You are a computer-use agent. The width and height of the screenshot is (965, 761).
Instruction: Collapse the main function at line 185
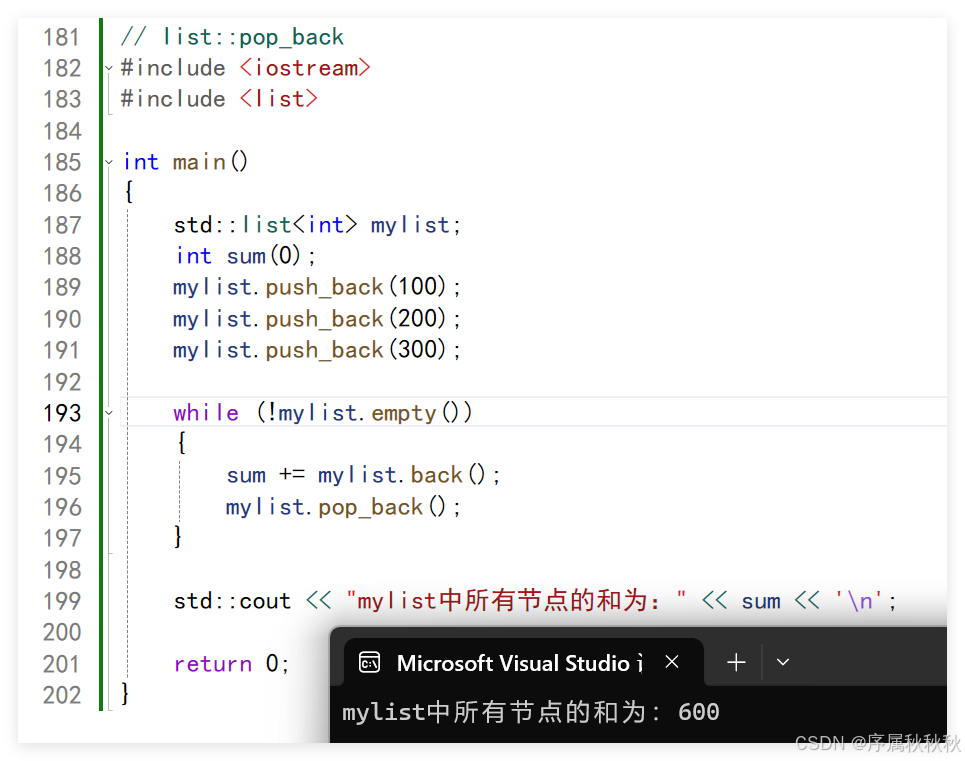(x=109, y=162)
